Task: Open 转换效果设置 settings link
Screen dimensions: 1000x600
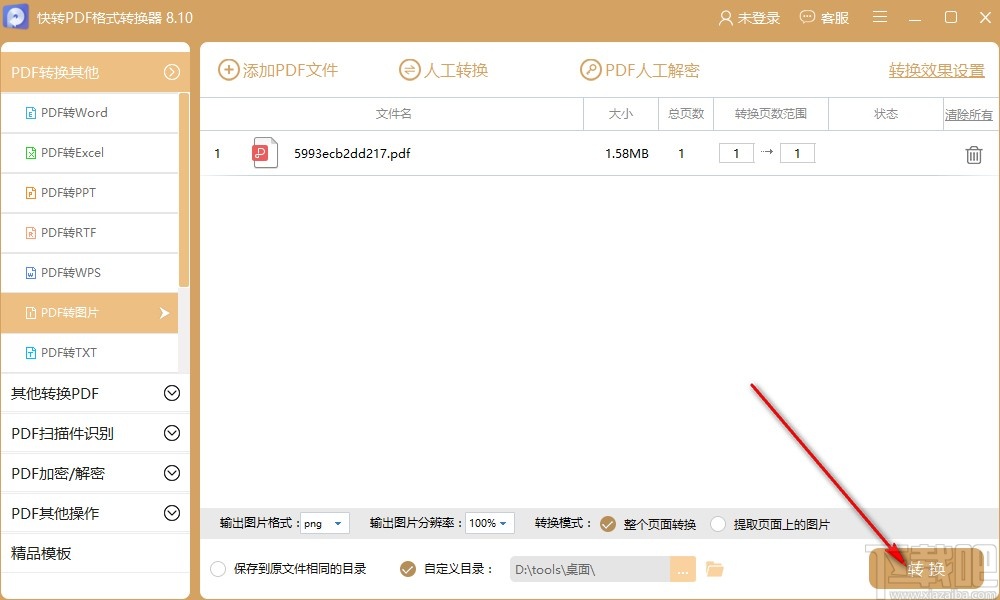Action: [x=934, y=71]
